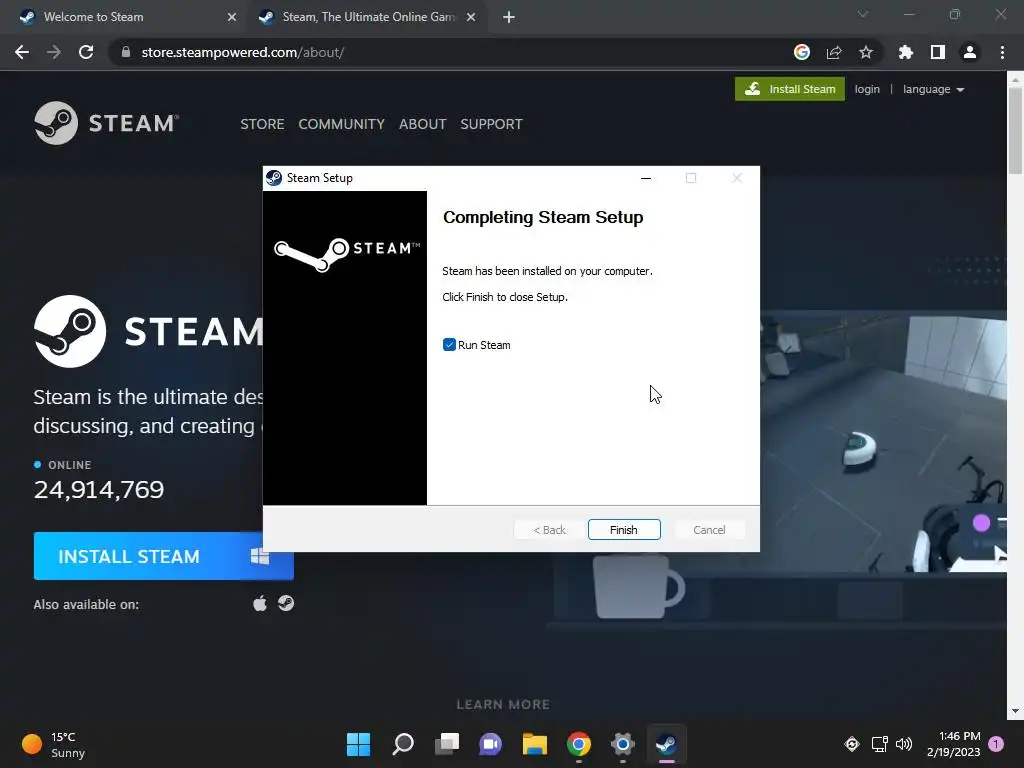The height and width of the screenshot is (768, 1024).
Task: Click the browser forward arrow
Action: click(x=54, y=52)
